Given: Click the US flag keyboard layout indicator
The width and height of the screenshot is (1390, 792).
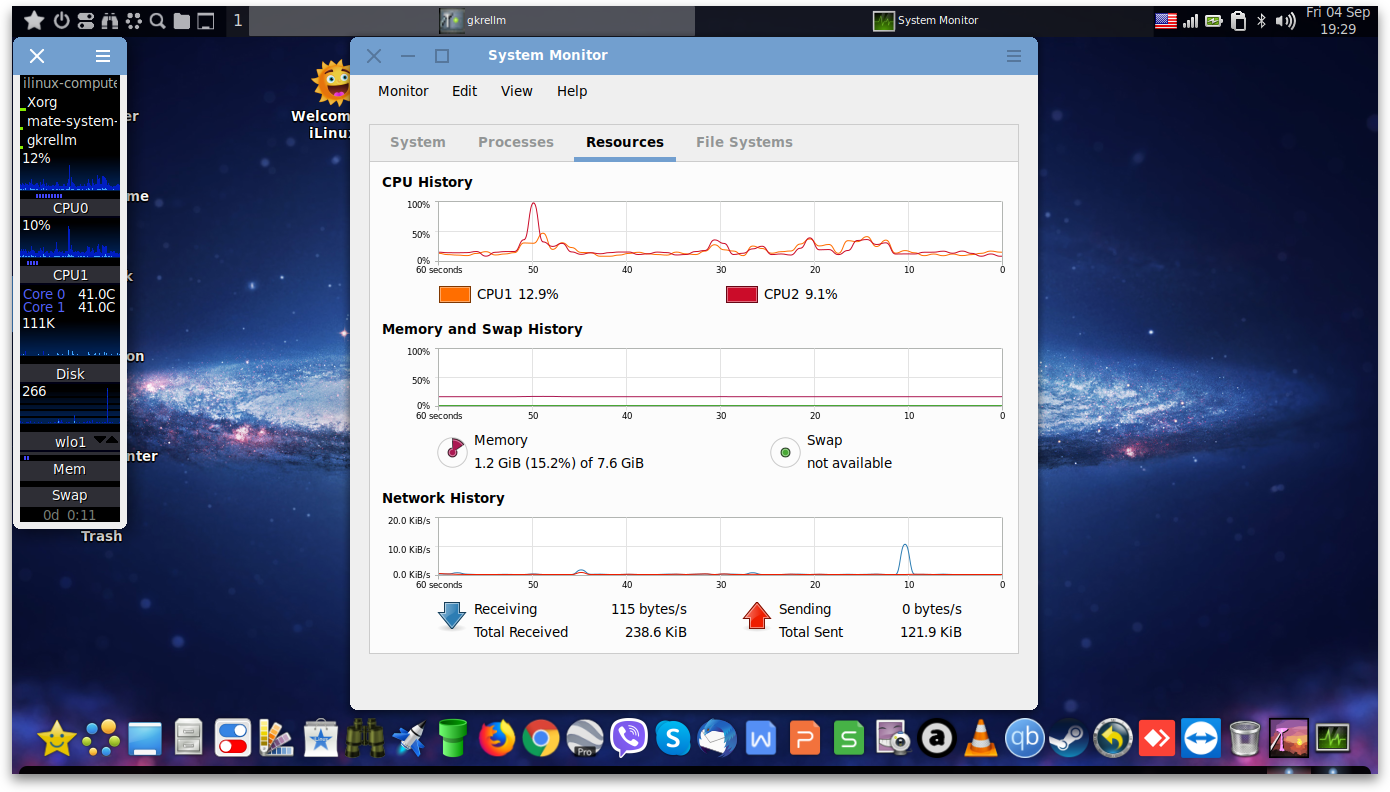Looking at the screenshot, I should 1166,20.
